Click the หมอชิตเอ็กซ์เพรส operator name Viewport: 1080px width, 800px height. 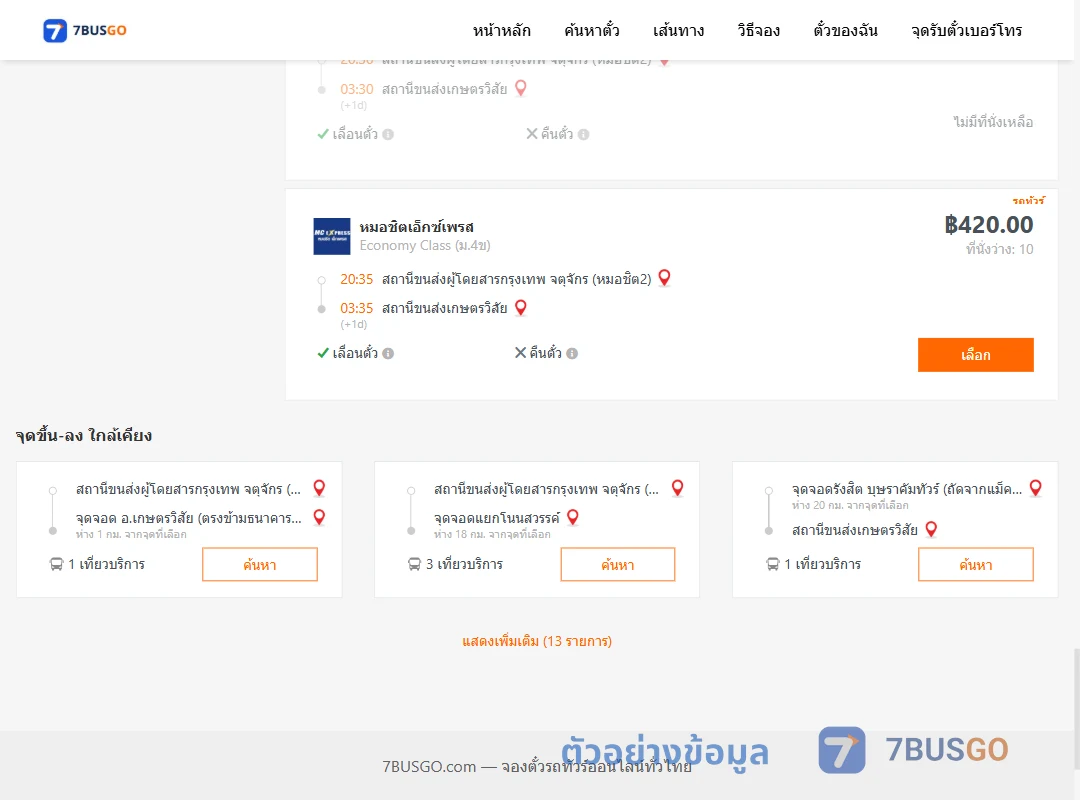tap(417, 227)
